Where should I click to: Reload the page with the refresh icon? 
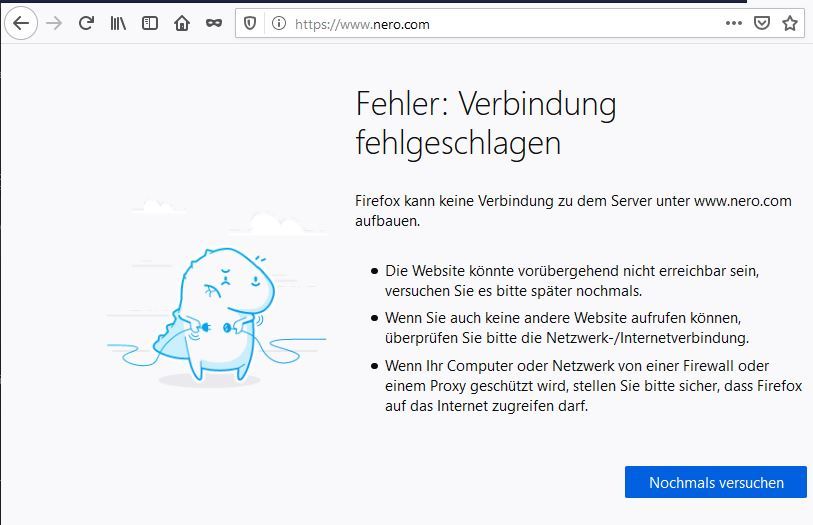coord(86,23)
